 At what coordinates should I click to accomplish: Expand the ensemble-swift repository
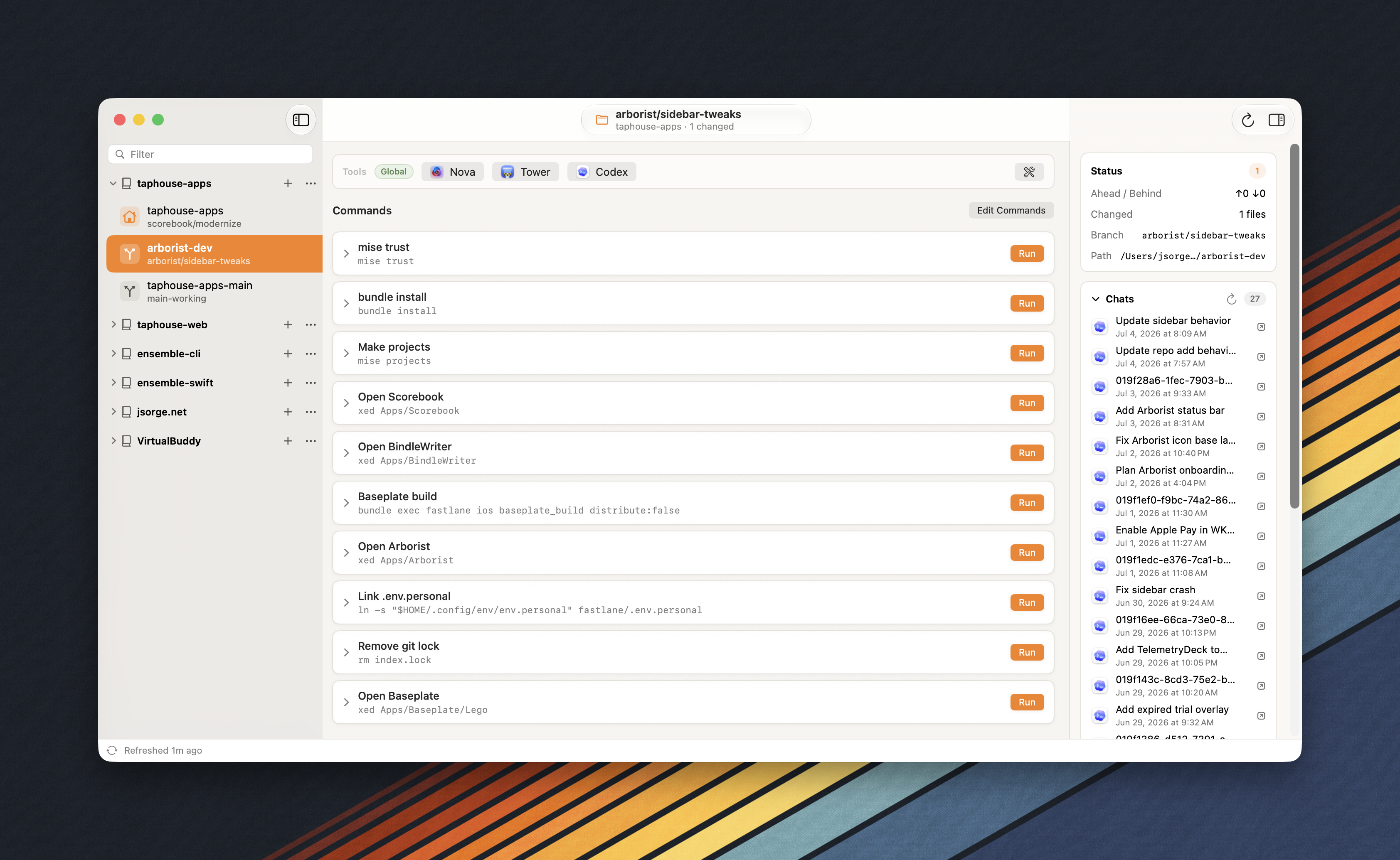coord(113,383)
